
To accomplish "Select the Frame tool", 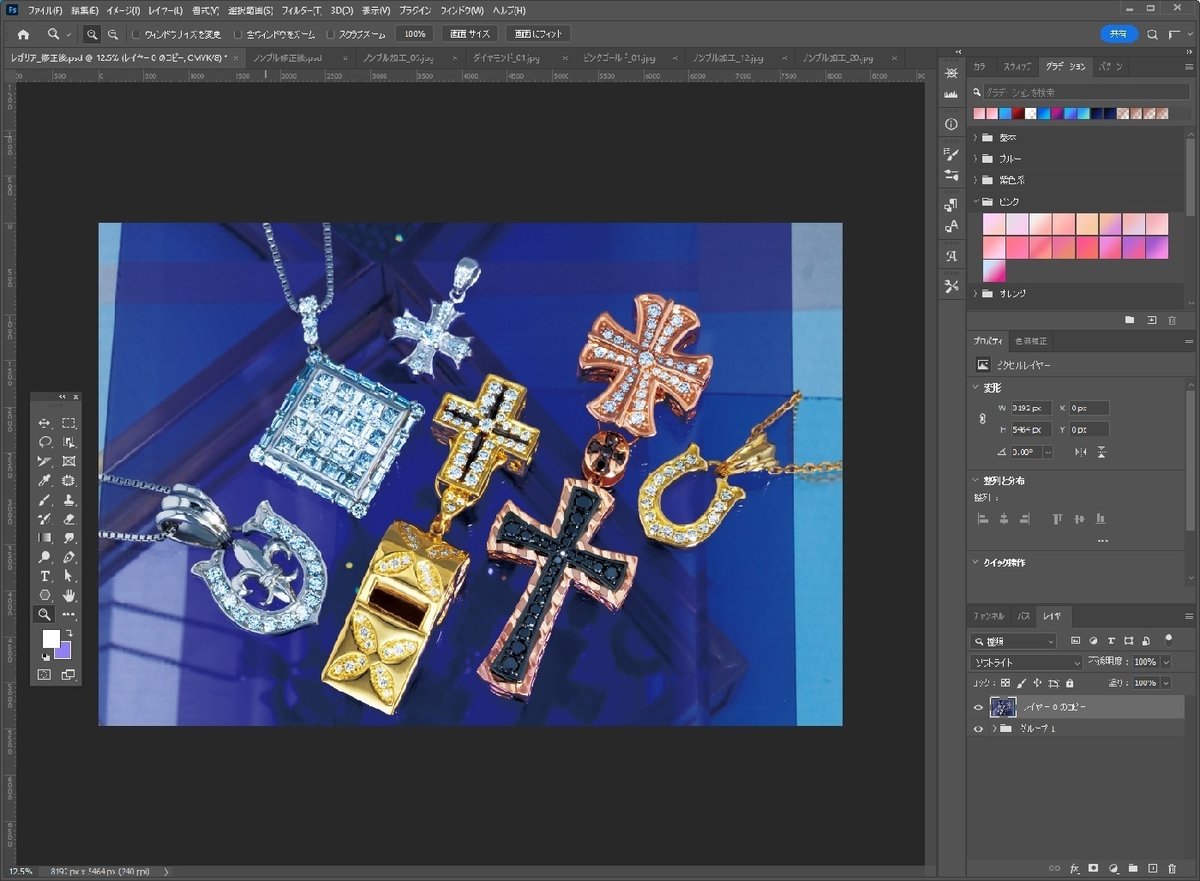I will 69,461.
